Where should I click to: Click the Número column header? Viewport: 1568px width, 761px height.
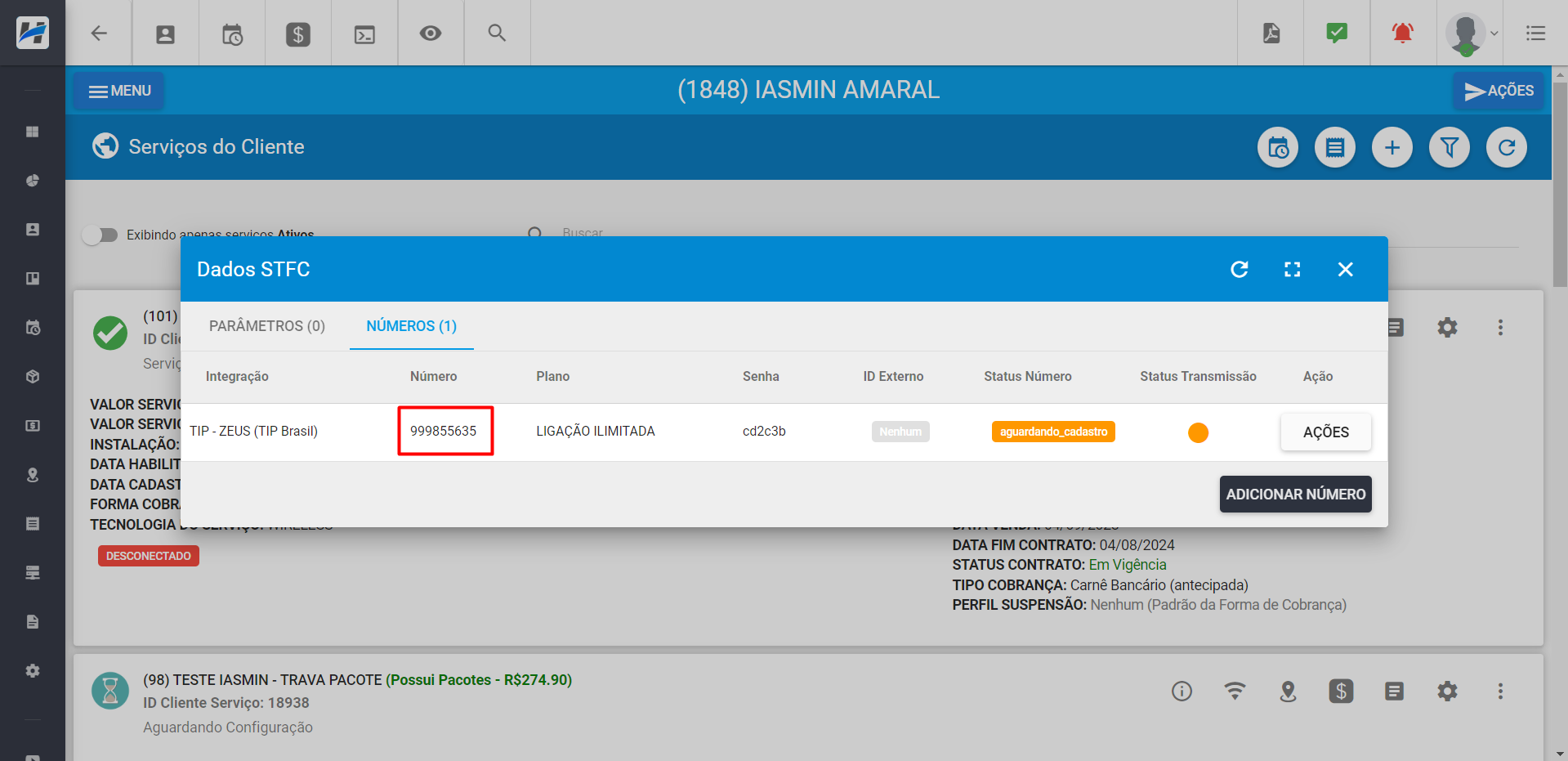[x=433, y=377]
